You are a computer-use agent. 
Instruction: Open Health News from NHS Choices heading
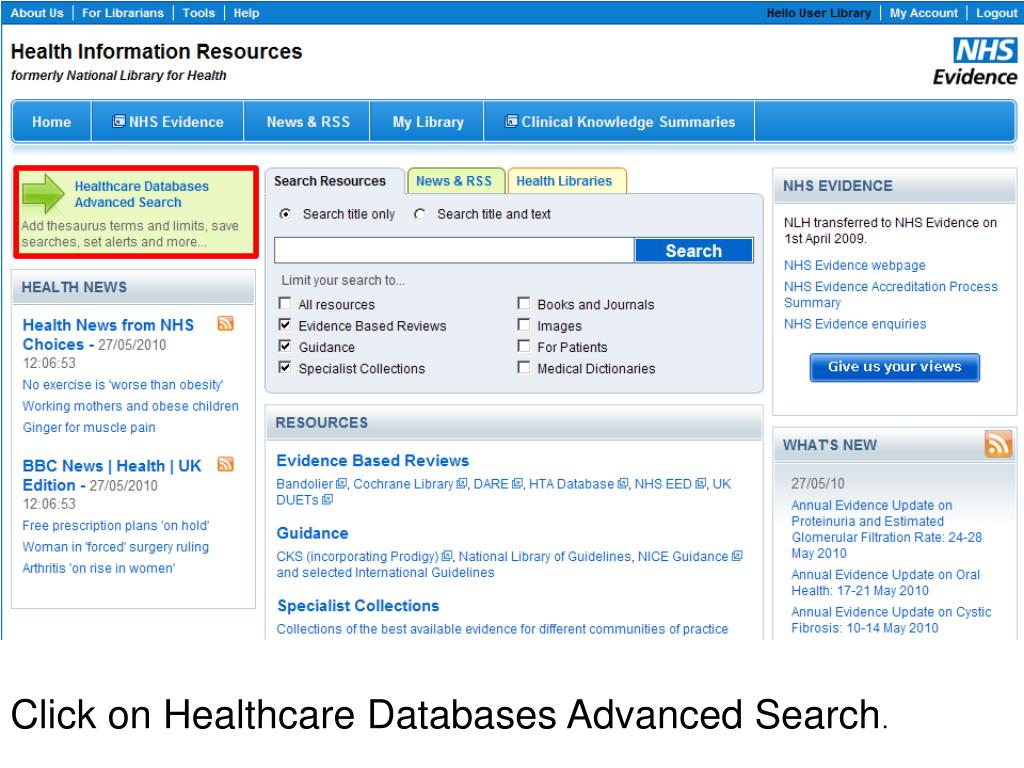(108, 334)
